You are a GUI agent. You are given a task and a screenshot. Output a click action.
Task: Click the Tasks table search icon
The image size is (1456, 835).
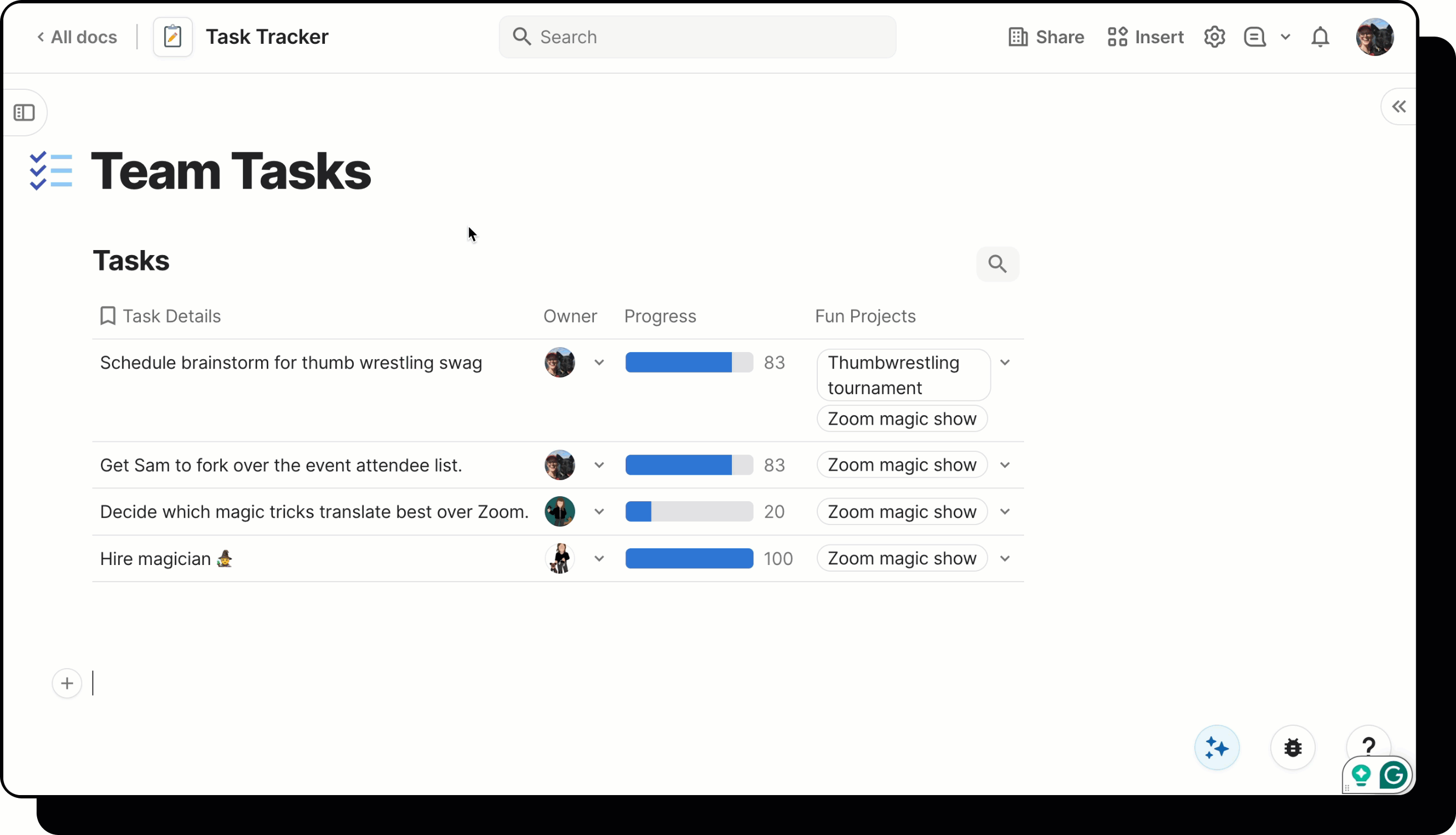[x=997, y=264]
